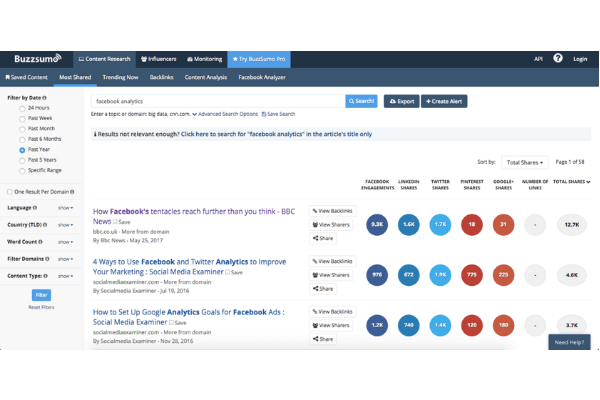Expand the Word Count show dropdown
This screenshot has width=600, height=400.
click(65, 242)
